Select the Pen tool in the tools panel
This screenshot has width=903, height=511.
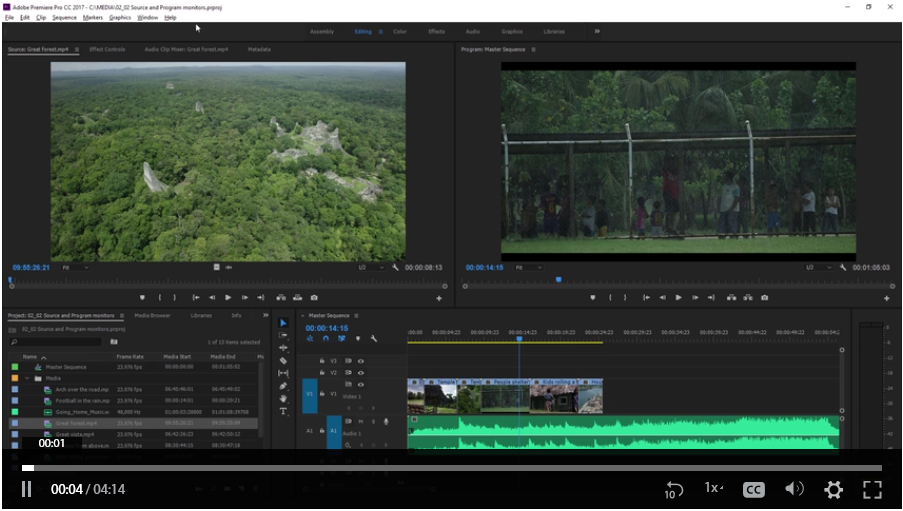pos(283,386)
